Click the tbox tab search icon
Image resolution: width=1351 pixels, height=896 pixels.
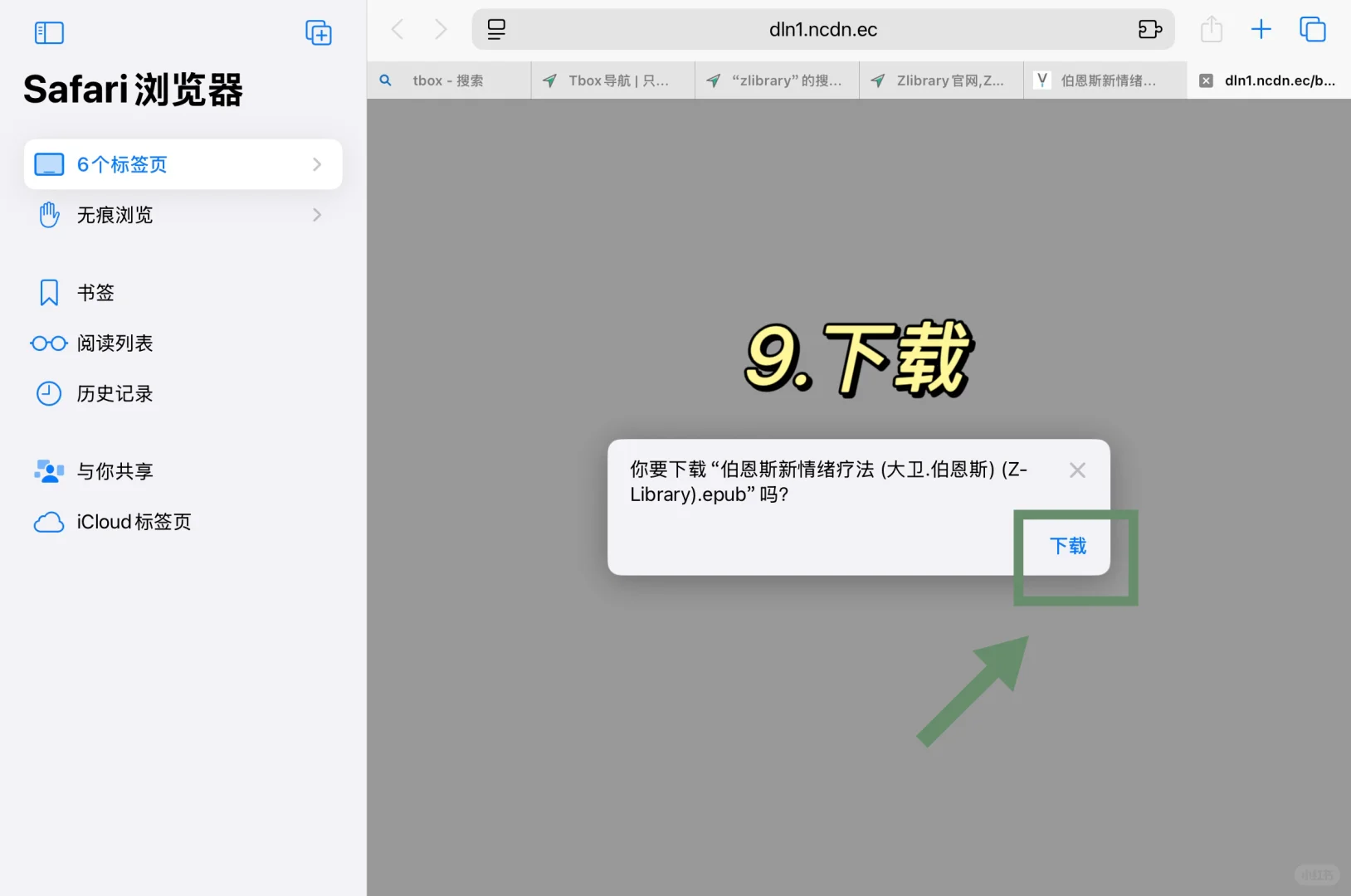(386, 80)
